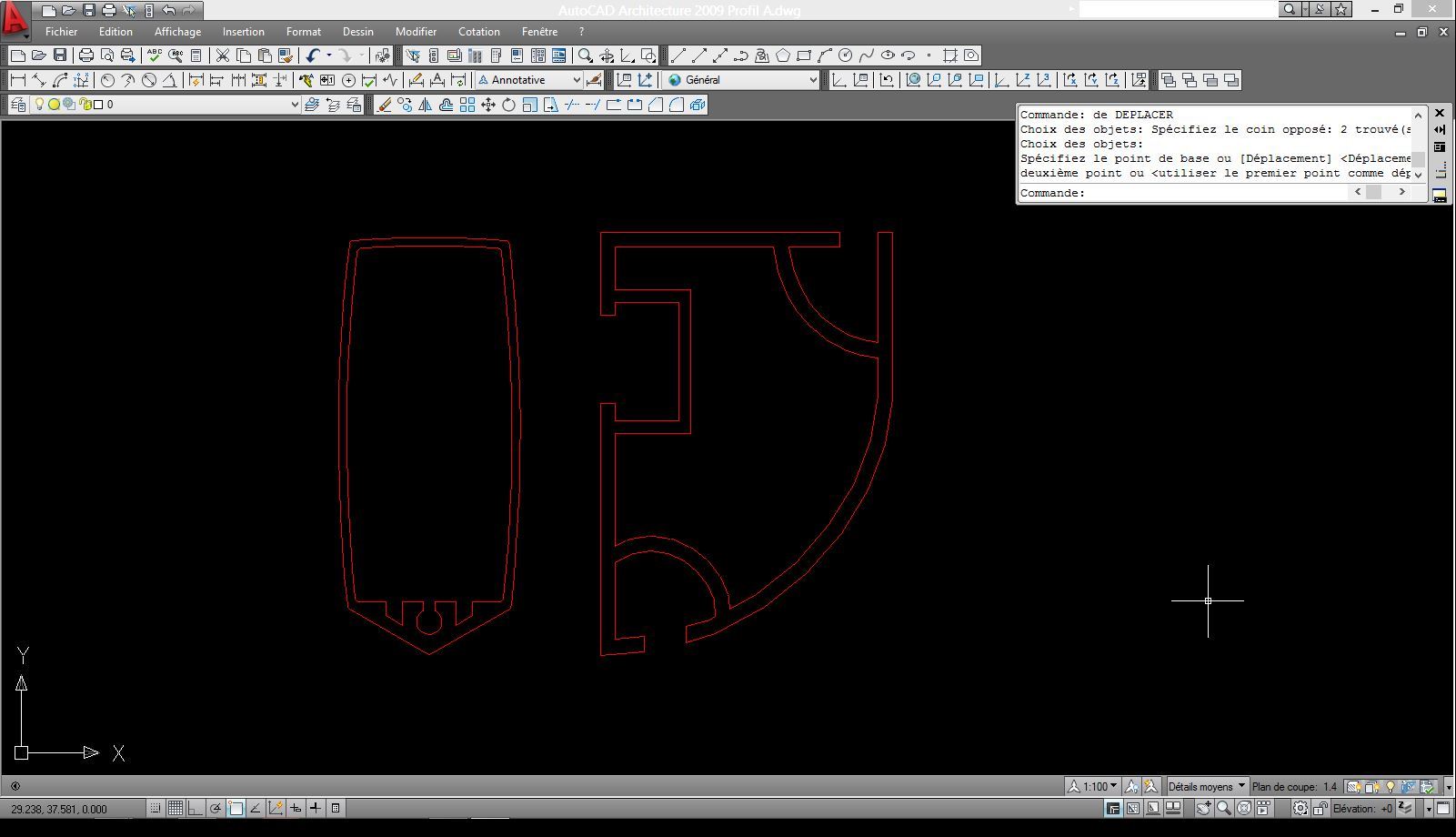This screenshot has height=837, width=1456.
Task: Toggle the layer 0 lightbulb visibility
Action: [40, 105]
